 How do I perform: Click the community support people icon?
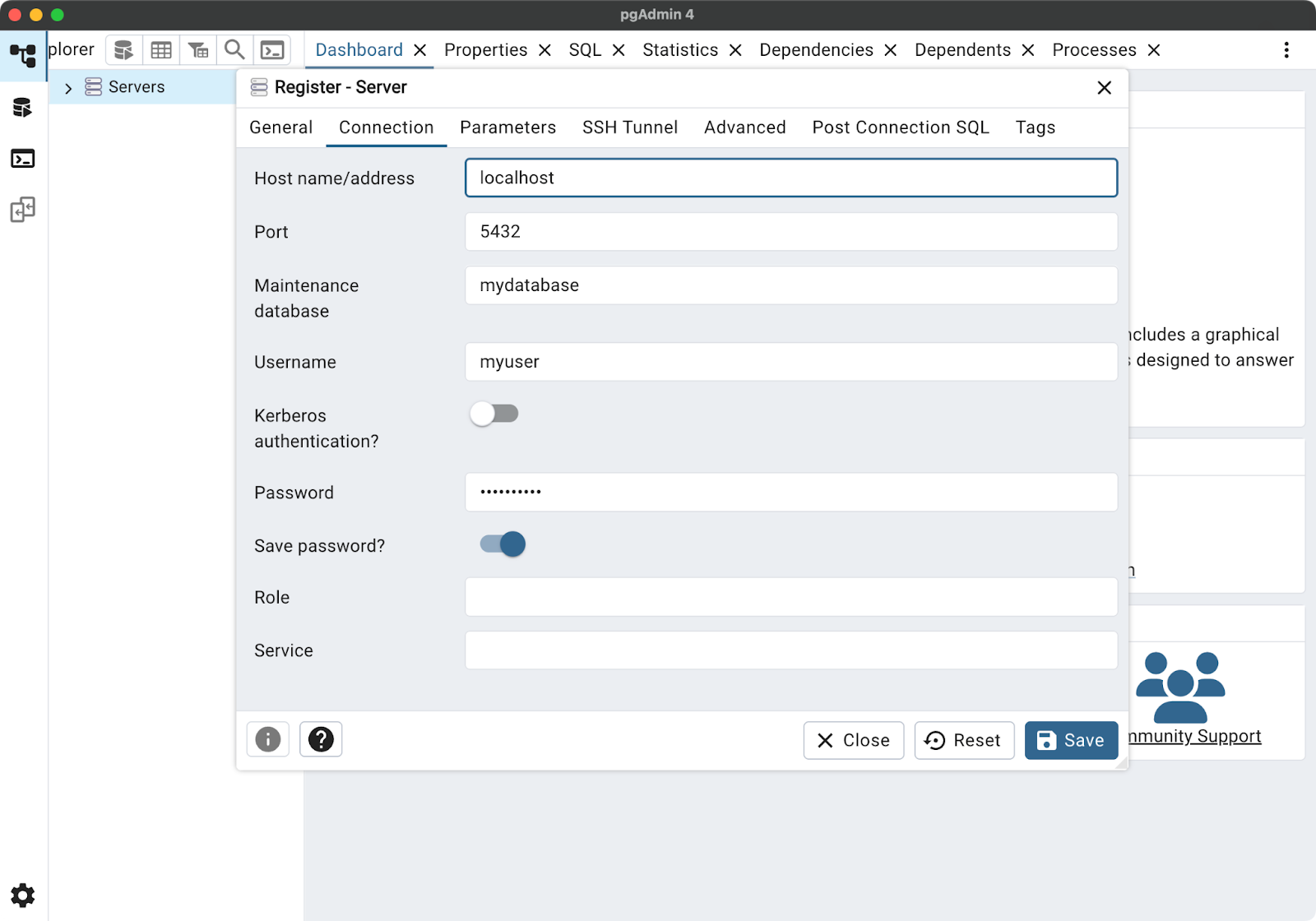(1180, 687)
